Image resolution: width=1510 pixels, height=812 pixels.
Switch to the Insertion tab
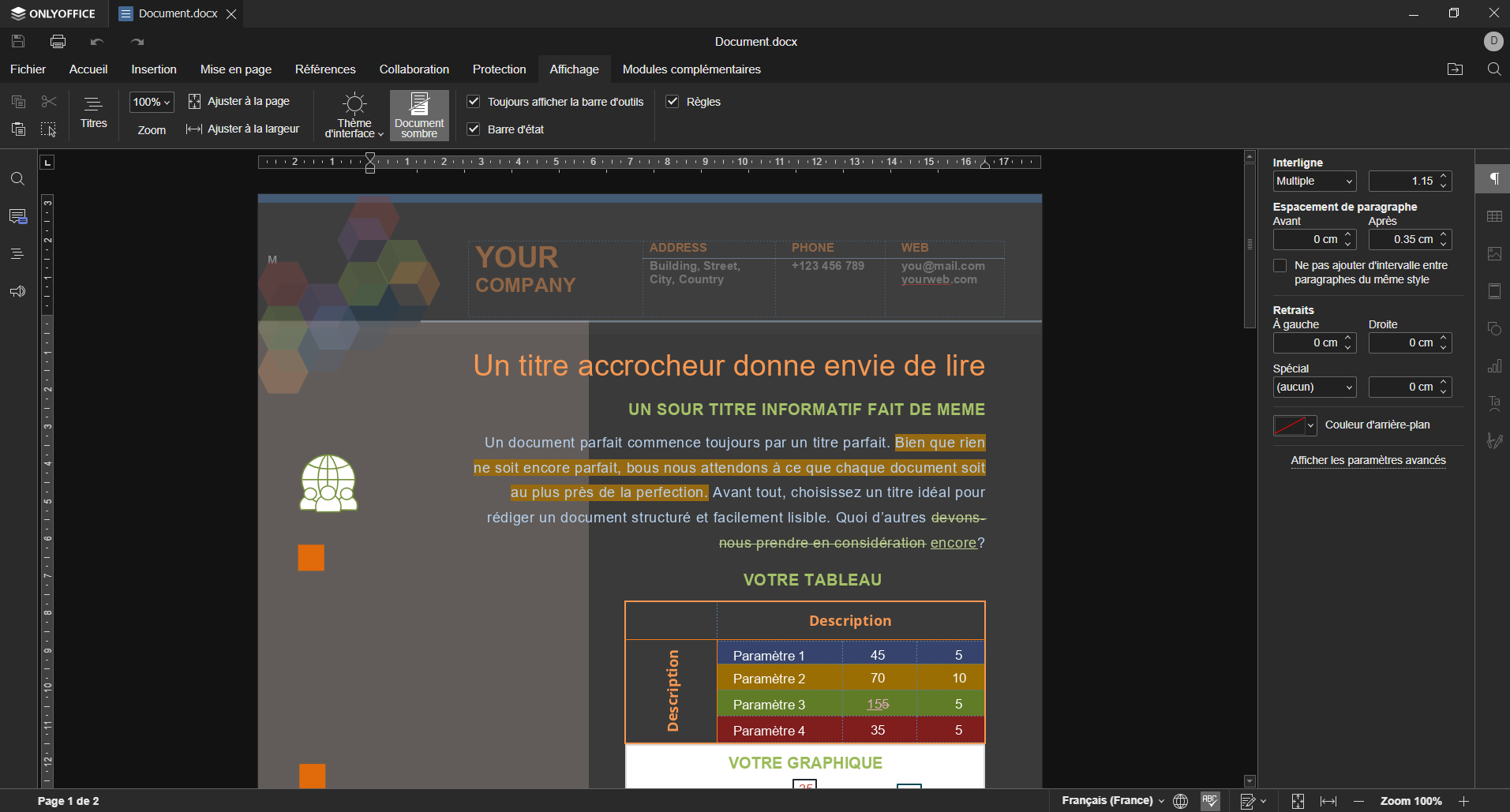tap(154, 69)
